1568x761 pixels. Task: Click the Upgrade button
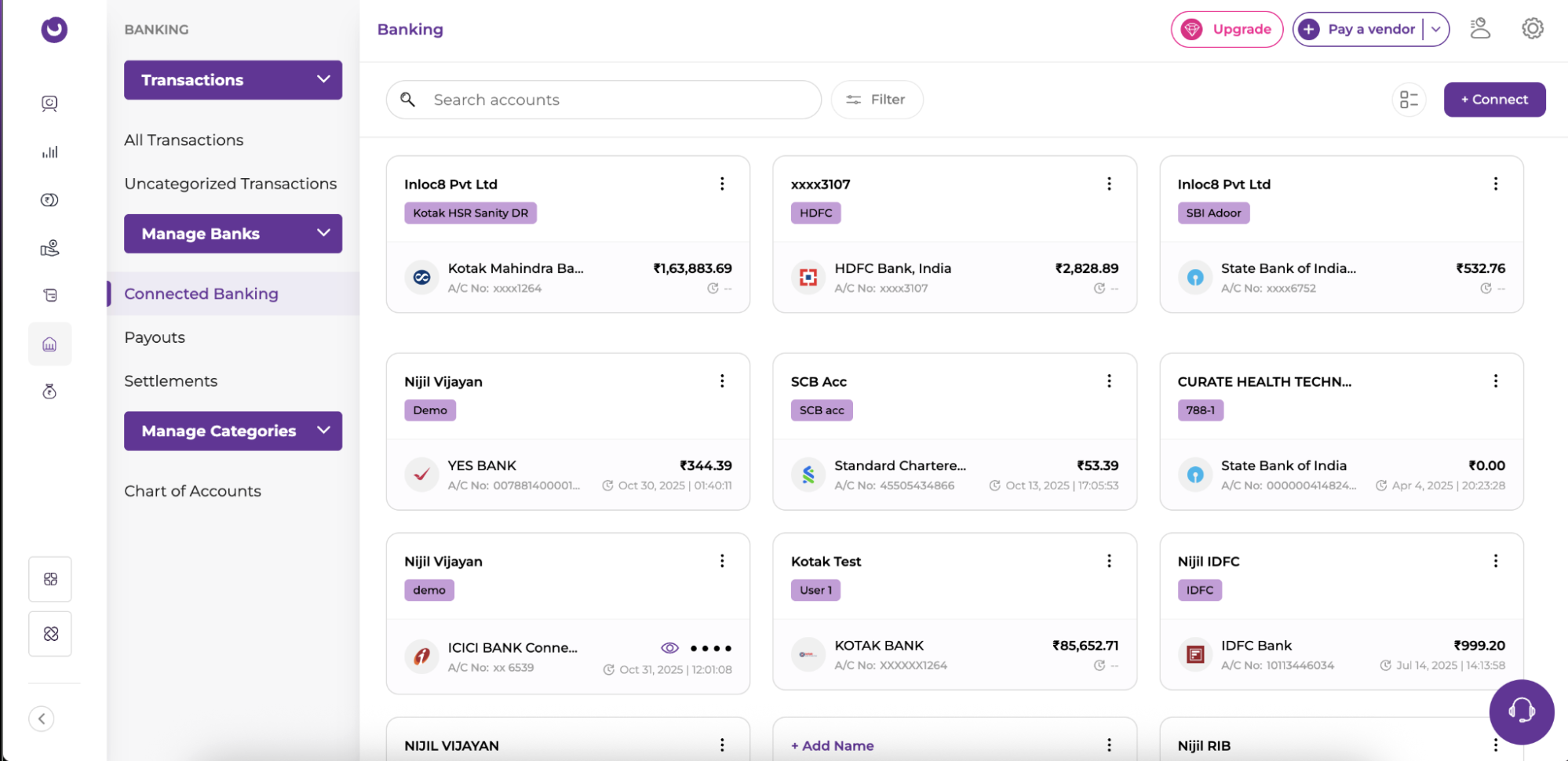tap(1227, 29)
